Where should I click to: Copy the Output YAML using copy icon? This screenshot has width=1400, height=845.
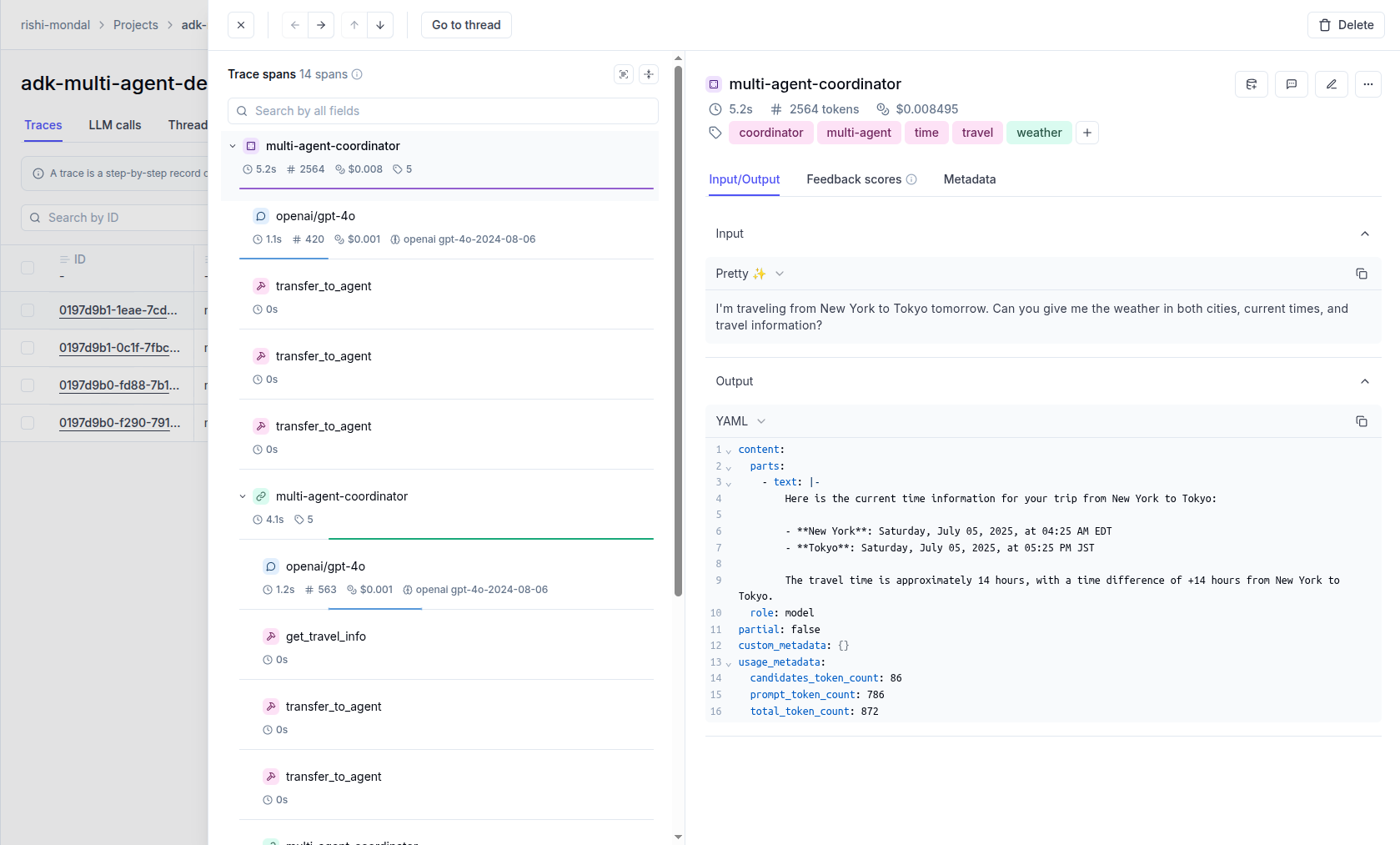tap(1362, 421)
